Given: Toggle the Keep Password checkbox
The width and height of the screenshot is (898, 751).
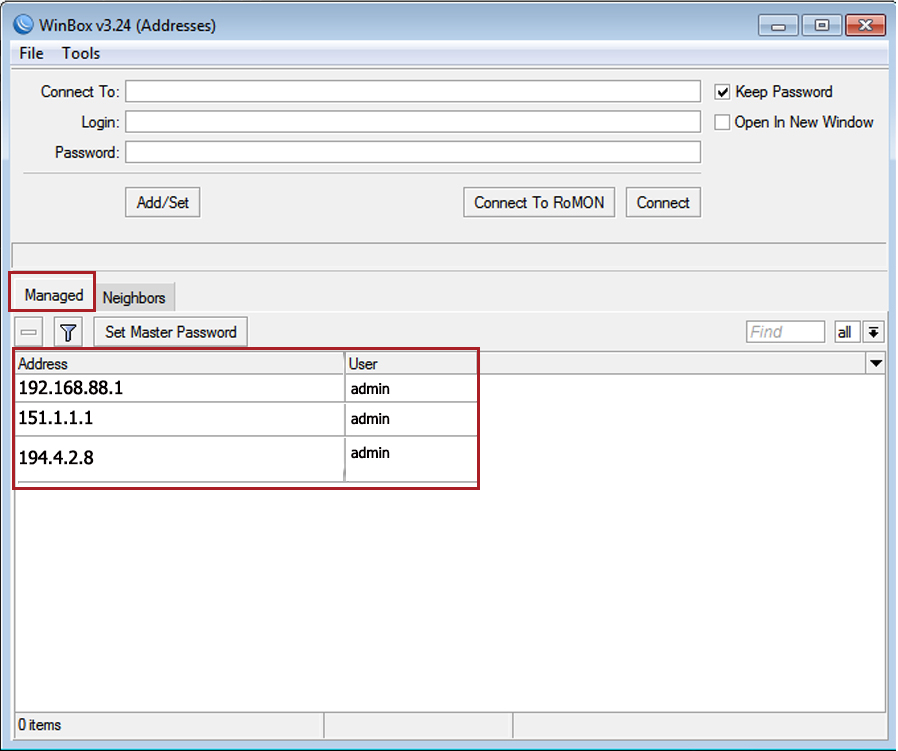Looking at the screenshot, I should pyautogui.click(x=723, y=92).
